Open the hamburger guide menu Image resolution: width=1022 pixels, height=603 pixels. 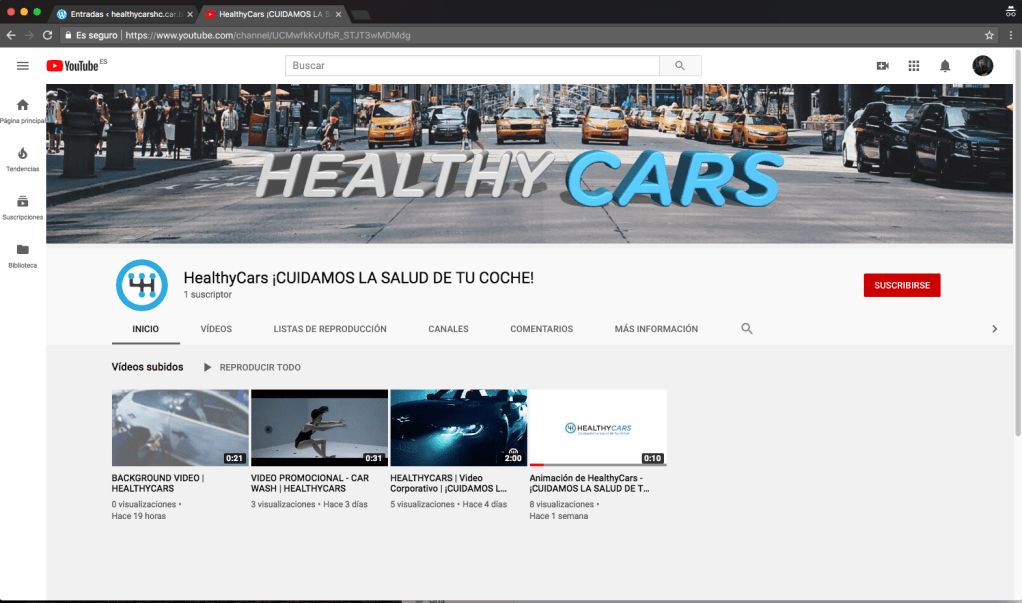[x=22, y=66]
